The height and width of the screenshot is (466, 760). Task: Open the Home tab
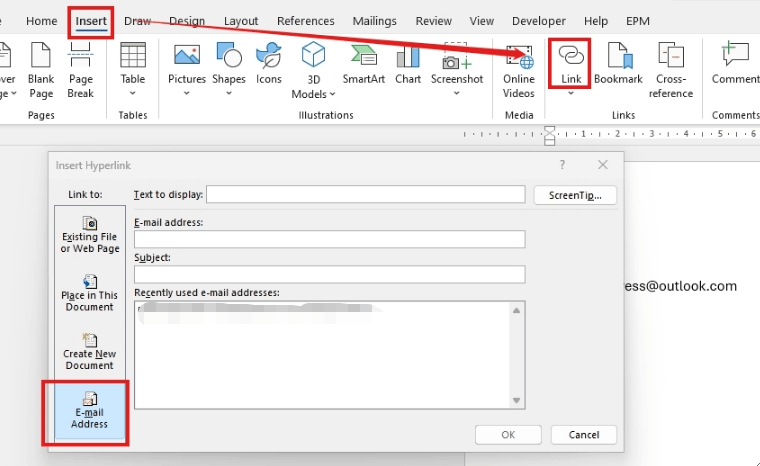pyautogui.click(x=42, y=21)
